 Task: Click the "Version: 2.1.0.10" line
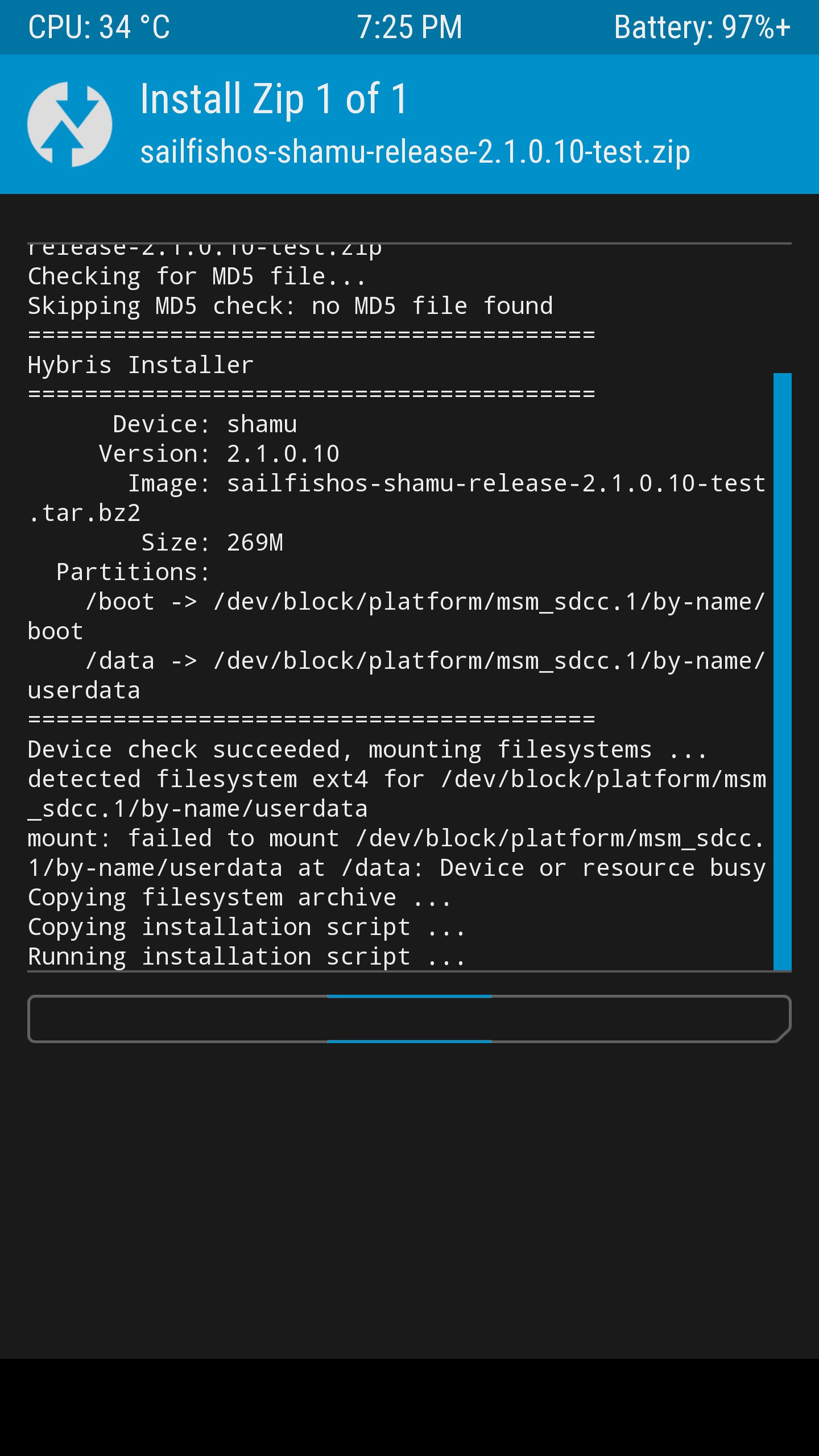219,454
